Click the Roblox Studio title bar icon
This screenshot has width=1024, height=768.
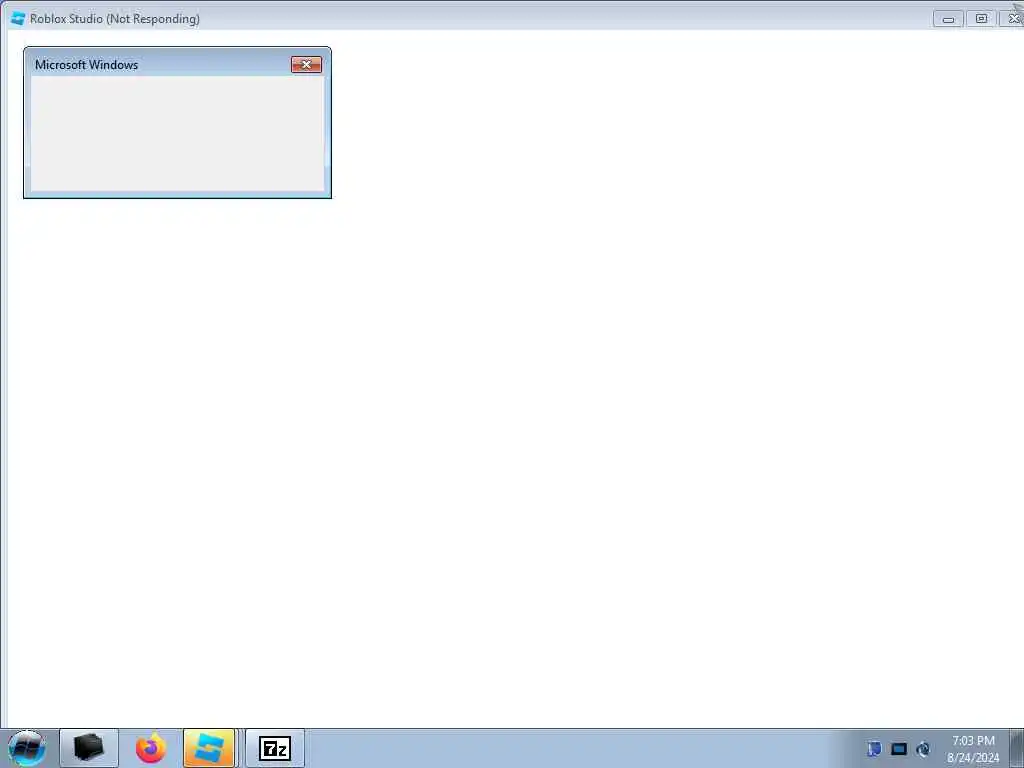(x=18, y=19)
